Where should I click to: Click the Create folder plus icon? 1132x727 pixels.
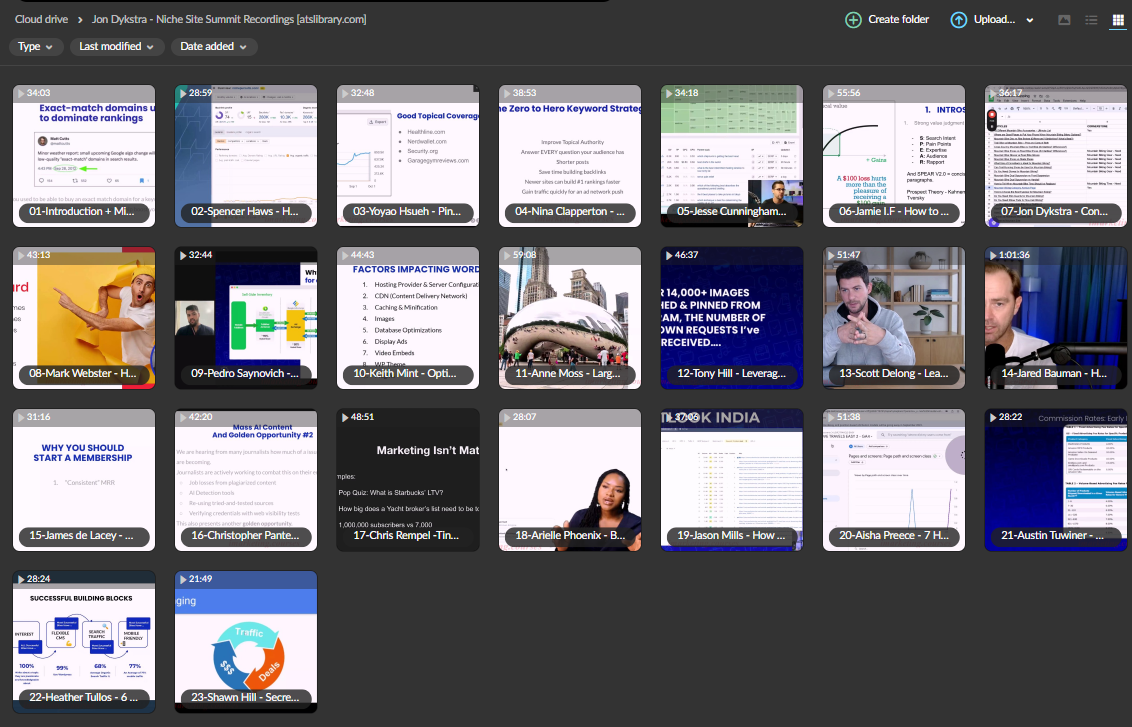coord(853,20)
